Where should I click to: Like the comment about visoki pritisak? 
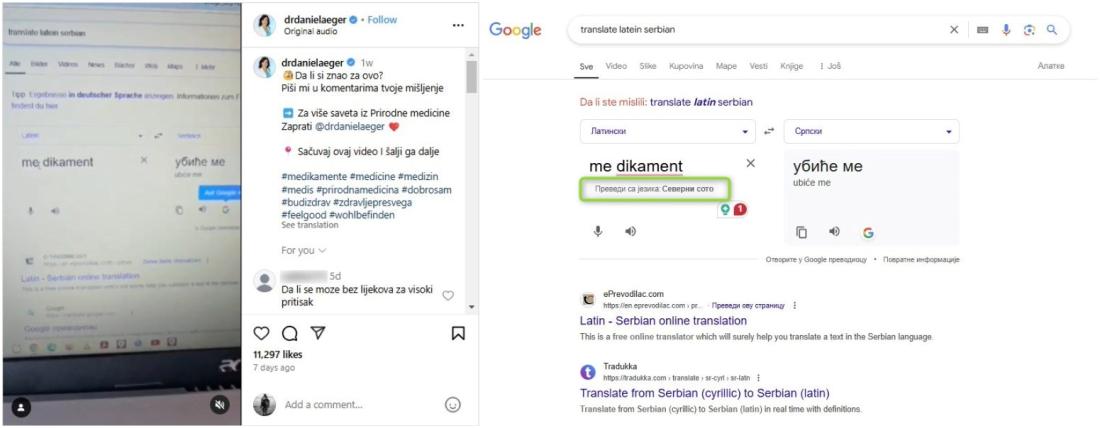click(448, 295)
